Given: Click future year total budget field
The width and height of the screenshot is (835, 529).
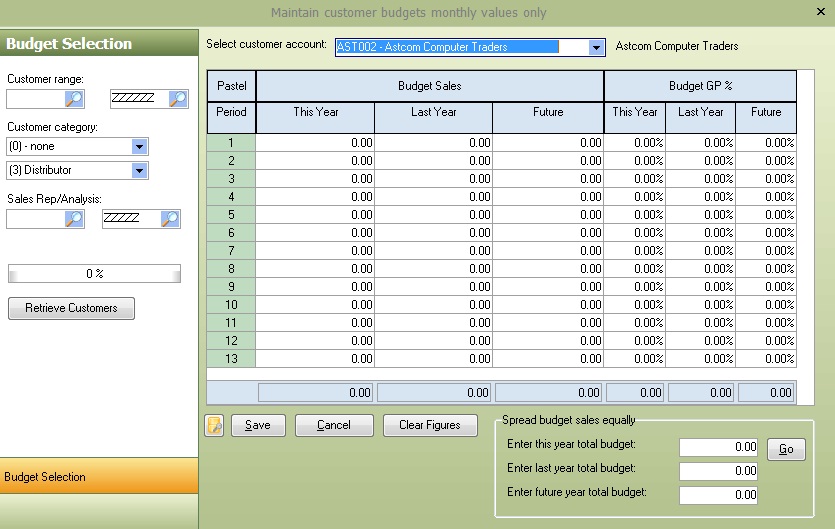Looking at the screenshot, I should [x=718, y=494].
